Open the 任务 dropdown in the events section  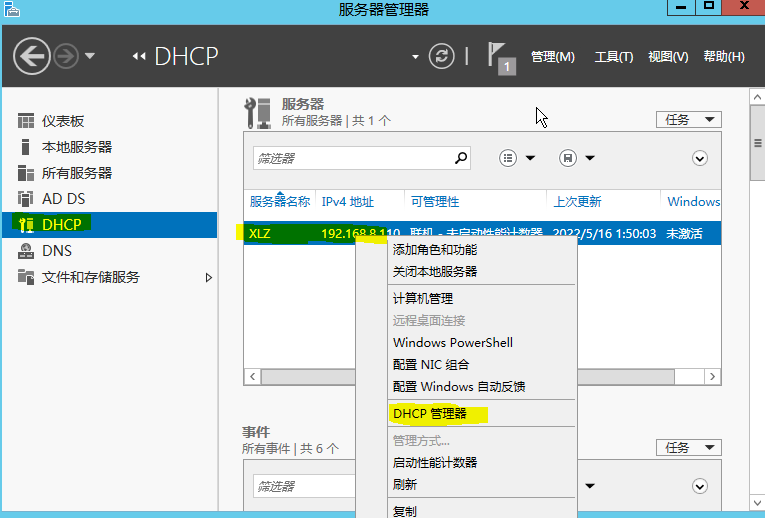(x=688, y=447)
